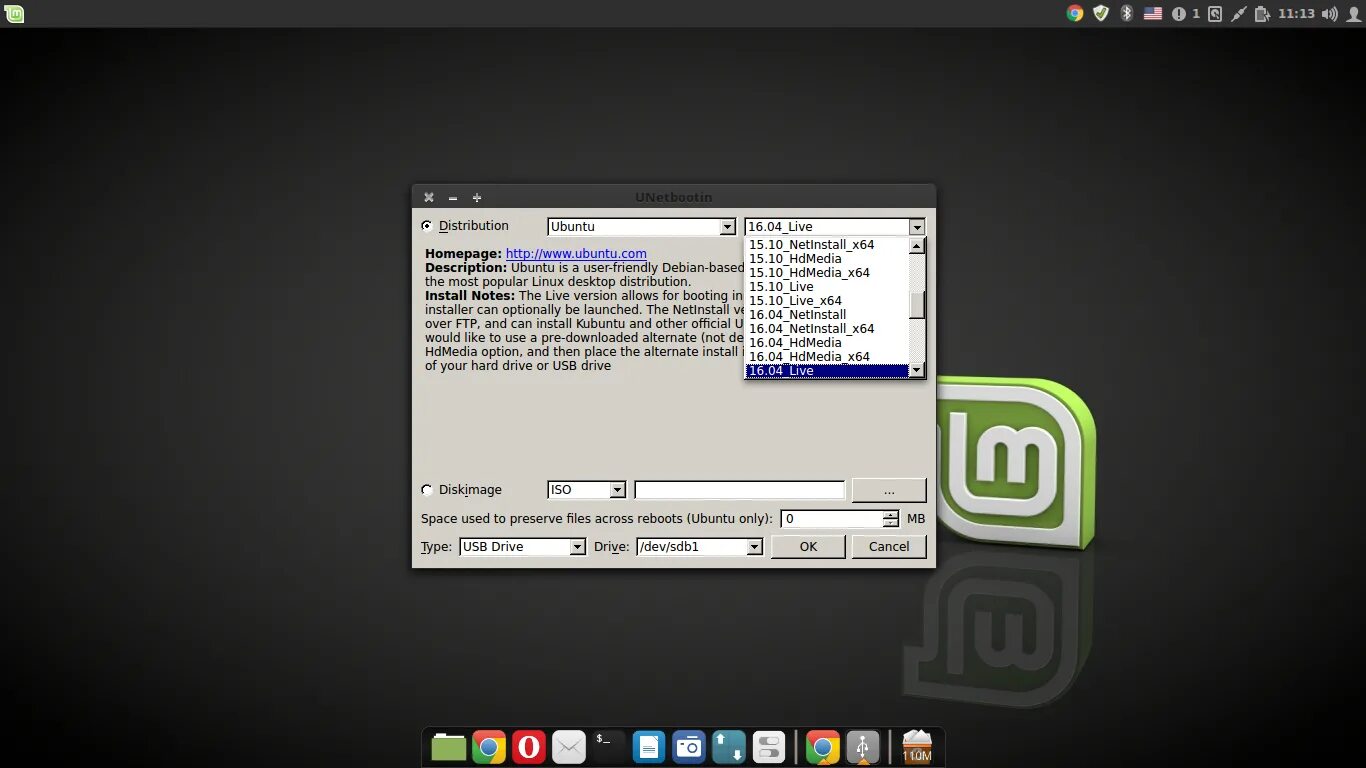This screenshot has height=768, width=1366.
Task: Open the 11:13 clock in the panel
Action: click(1296, 13)
